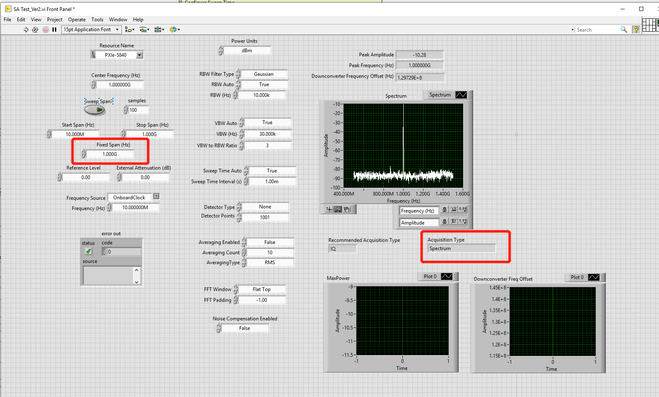Select the cursor movement tool on Spectrum graph palette
Image resolution: width=659 pixels, height=397 pixels.
[x=329, y=209]
